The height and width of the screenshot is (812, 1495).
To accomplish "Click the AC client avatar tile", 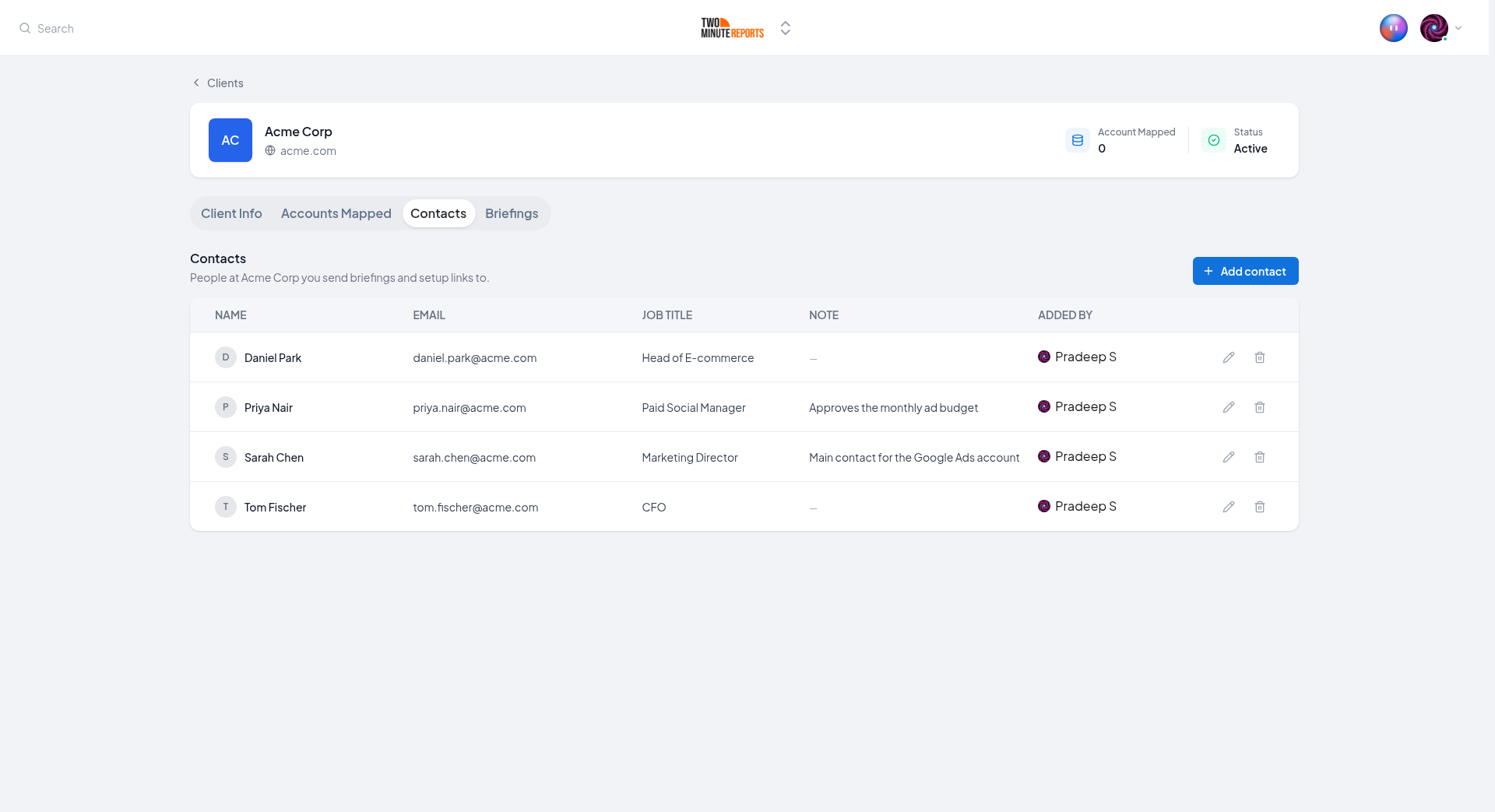I will pyautogui.click(x=230, y=140).
